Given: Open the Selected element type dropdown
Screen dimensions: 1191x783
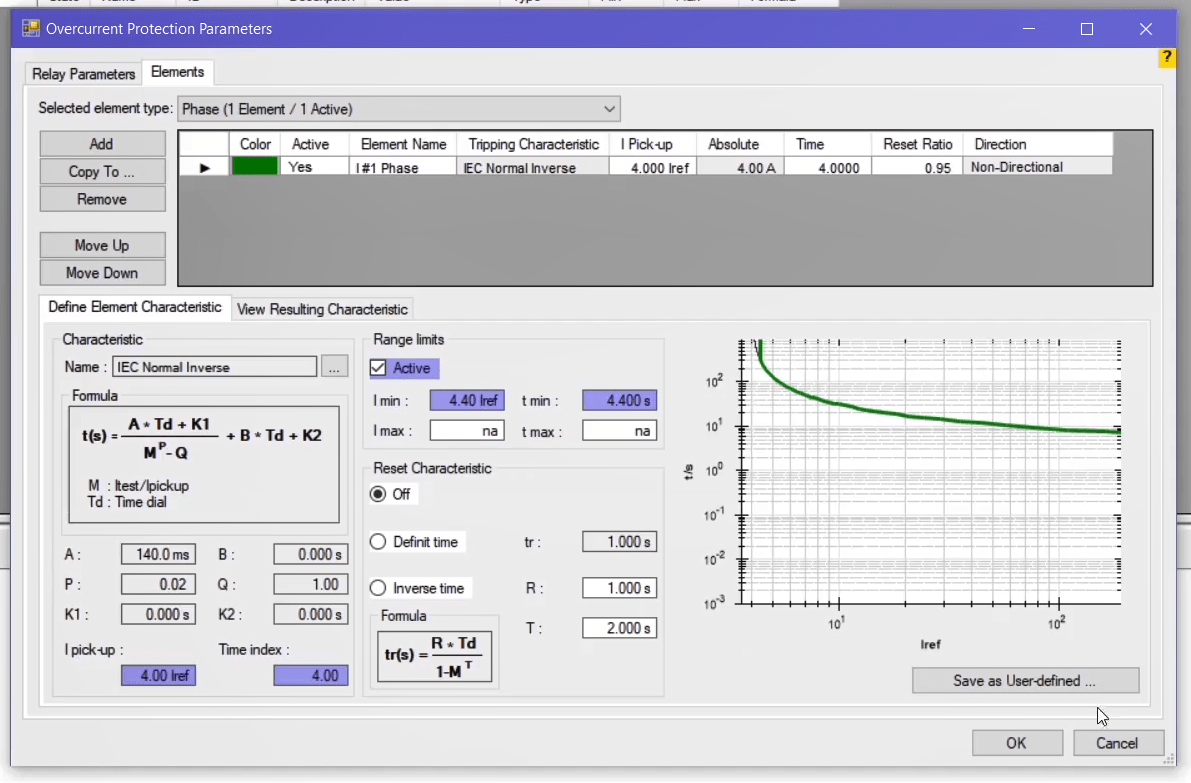Looking at the screenshot, I should [398, 109].
